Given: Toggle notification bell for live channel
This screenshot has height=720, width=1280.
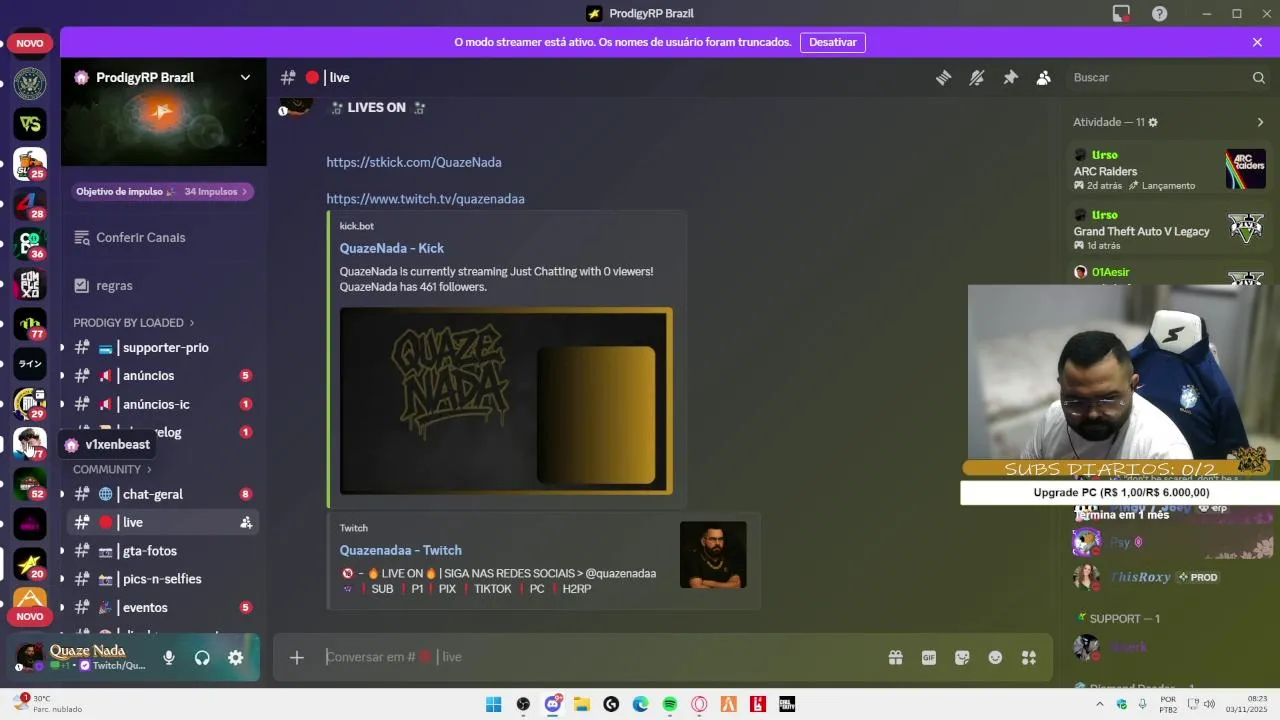Looking at the screenshot, I should coord(977,77).
